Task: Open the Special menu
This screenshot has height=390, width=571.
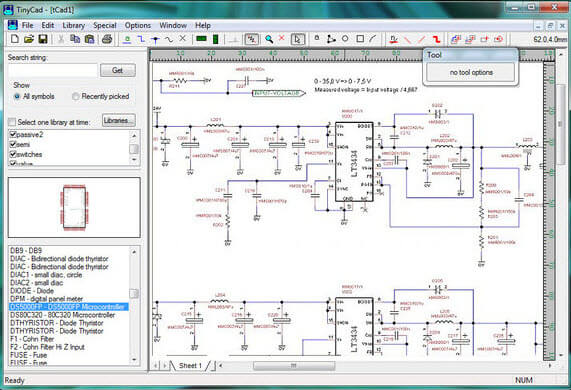Action: 105,25
